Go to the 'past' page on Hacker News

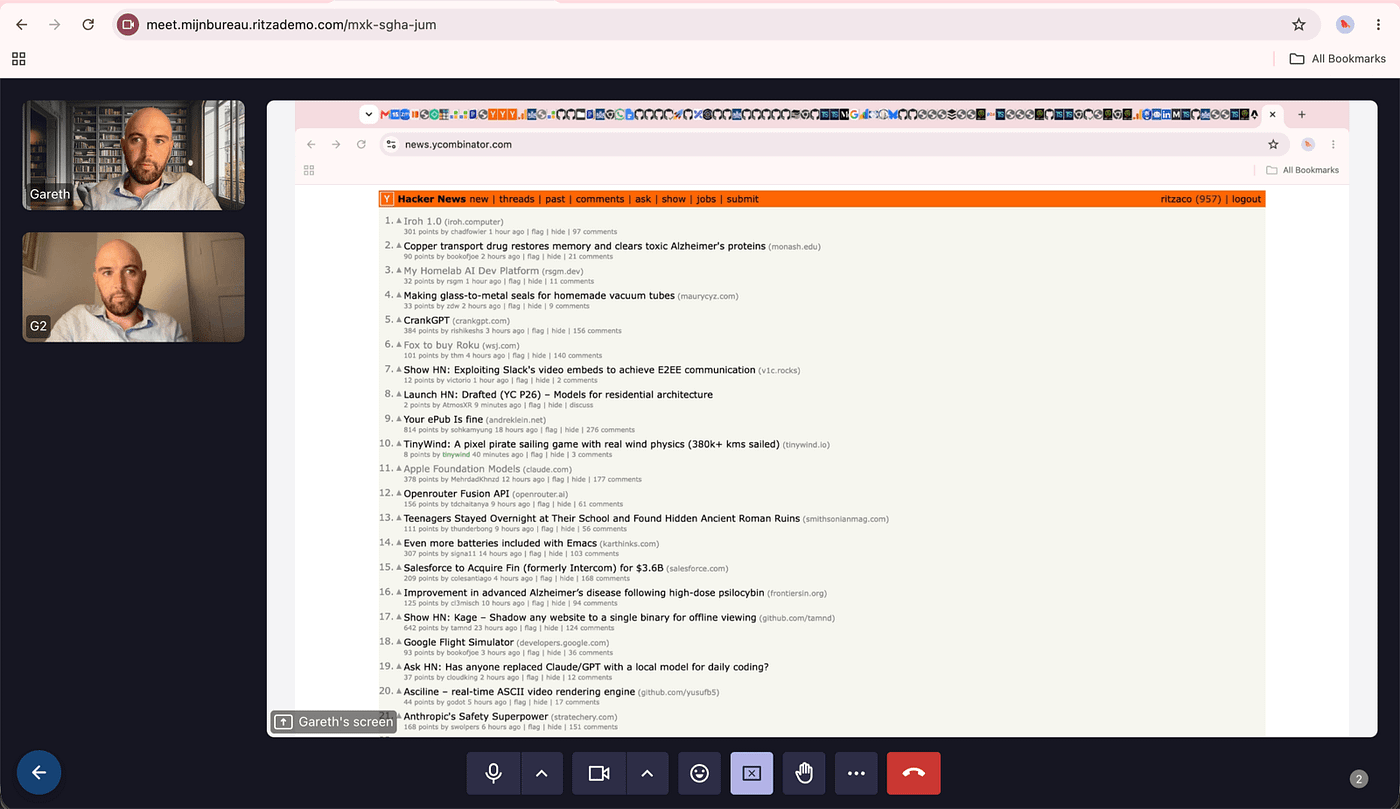point(555,199)
